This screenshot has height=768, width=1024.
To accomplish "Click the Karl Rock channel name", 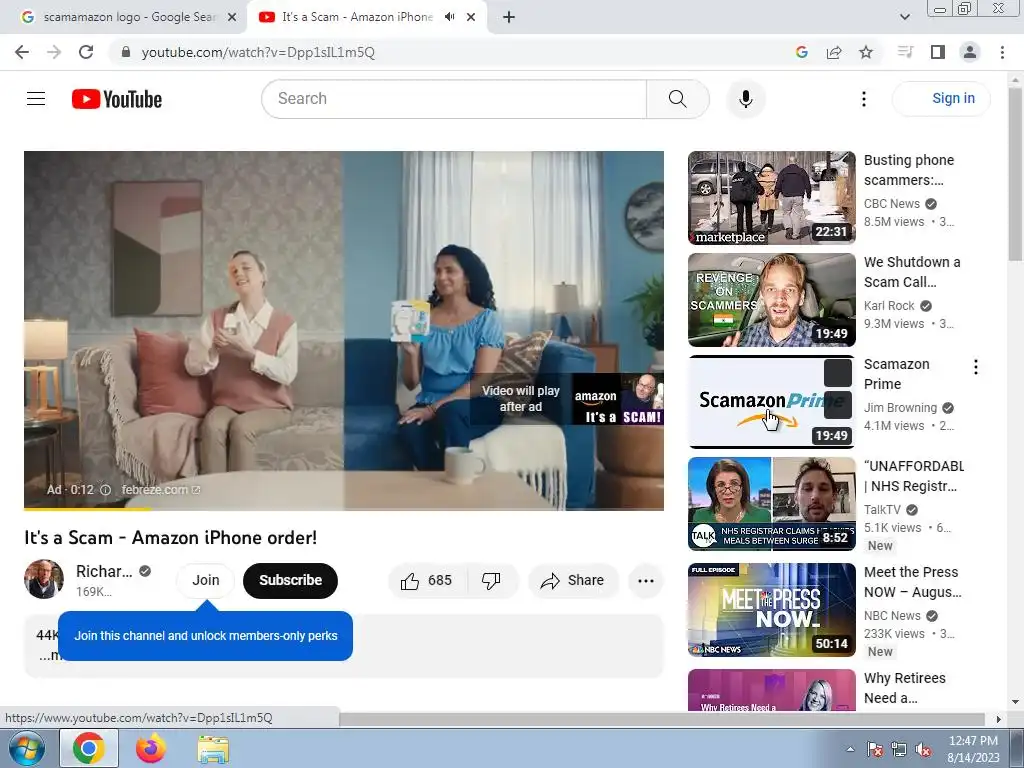I will click(x=889, y=306).
